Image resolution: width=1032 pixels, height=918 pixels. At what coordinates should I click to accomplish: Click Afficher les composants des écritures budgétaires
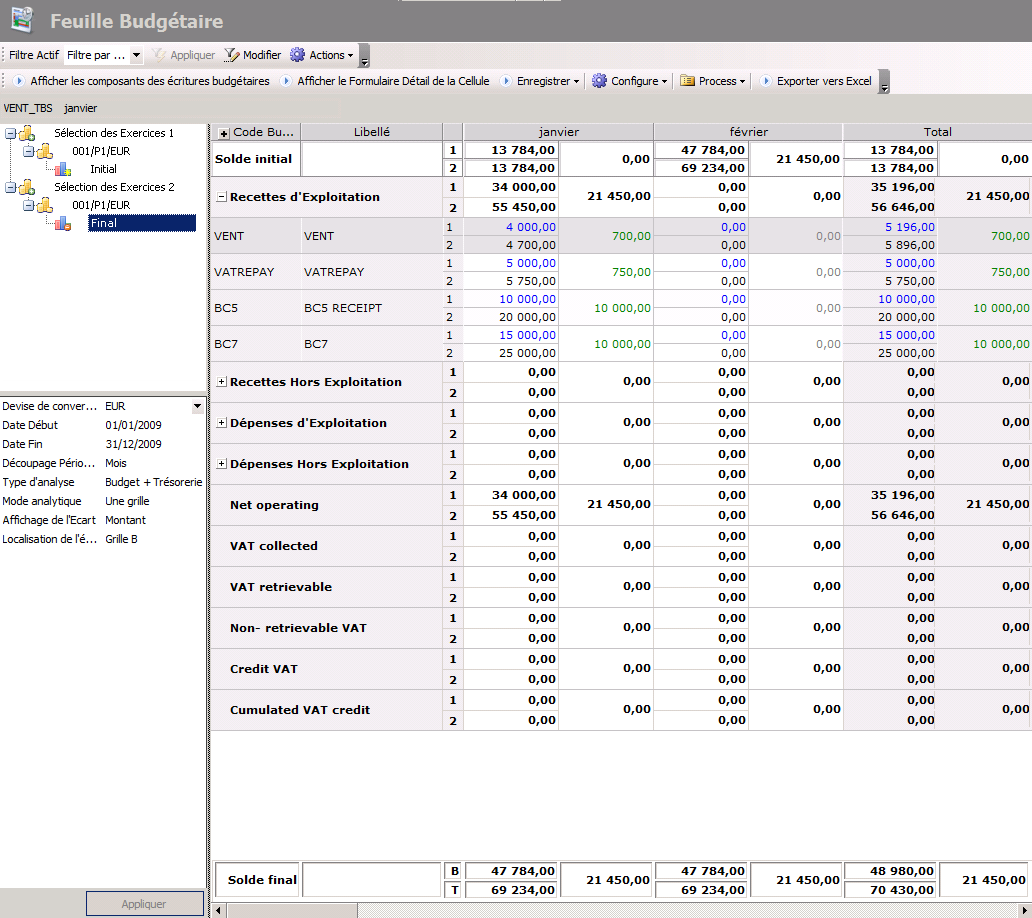pos(149,81)
